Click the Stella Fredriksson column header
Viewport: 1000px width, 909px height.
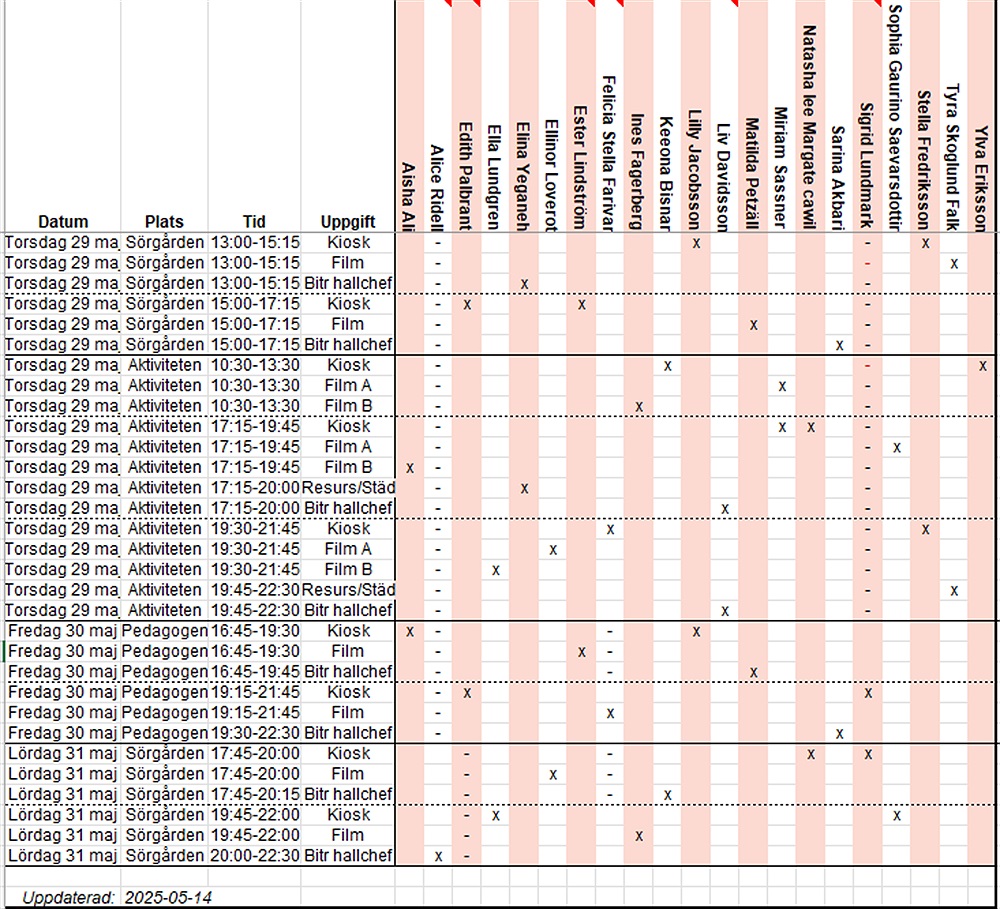tap(925, 159)
